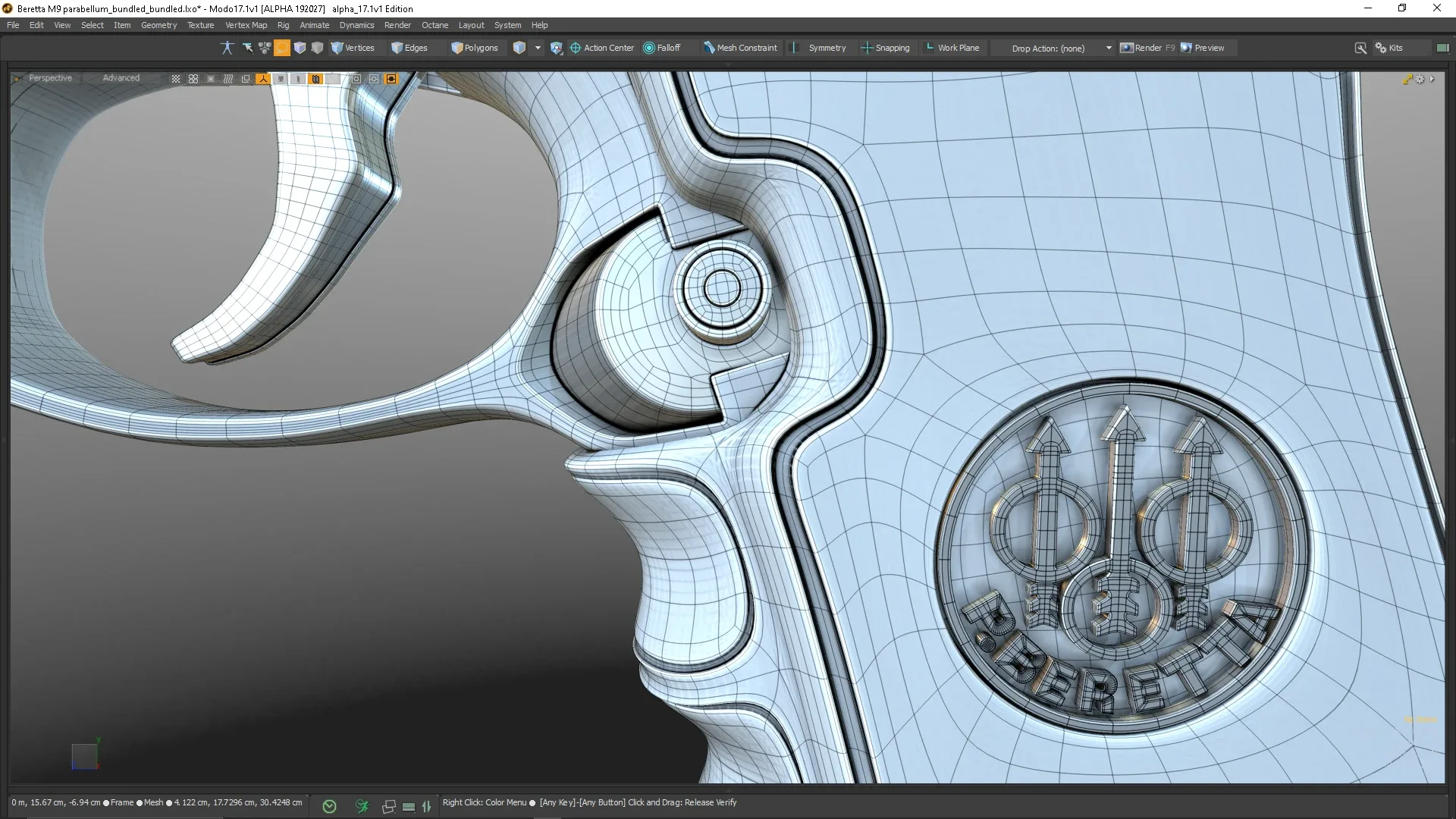This screenshot has width=1456, height=819.
Task: Toggle the four-circles viewport icon
Action: (193, 79)
